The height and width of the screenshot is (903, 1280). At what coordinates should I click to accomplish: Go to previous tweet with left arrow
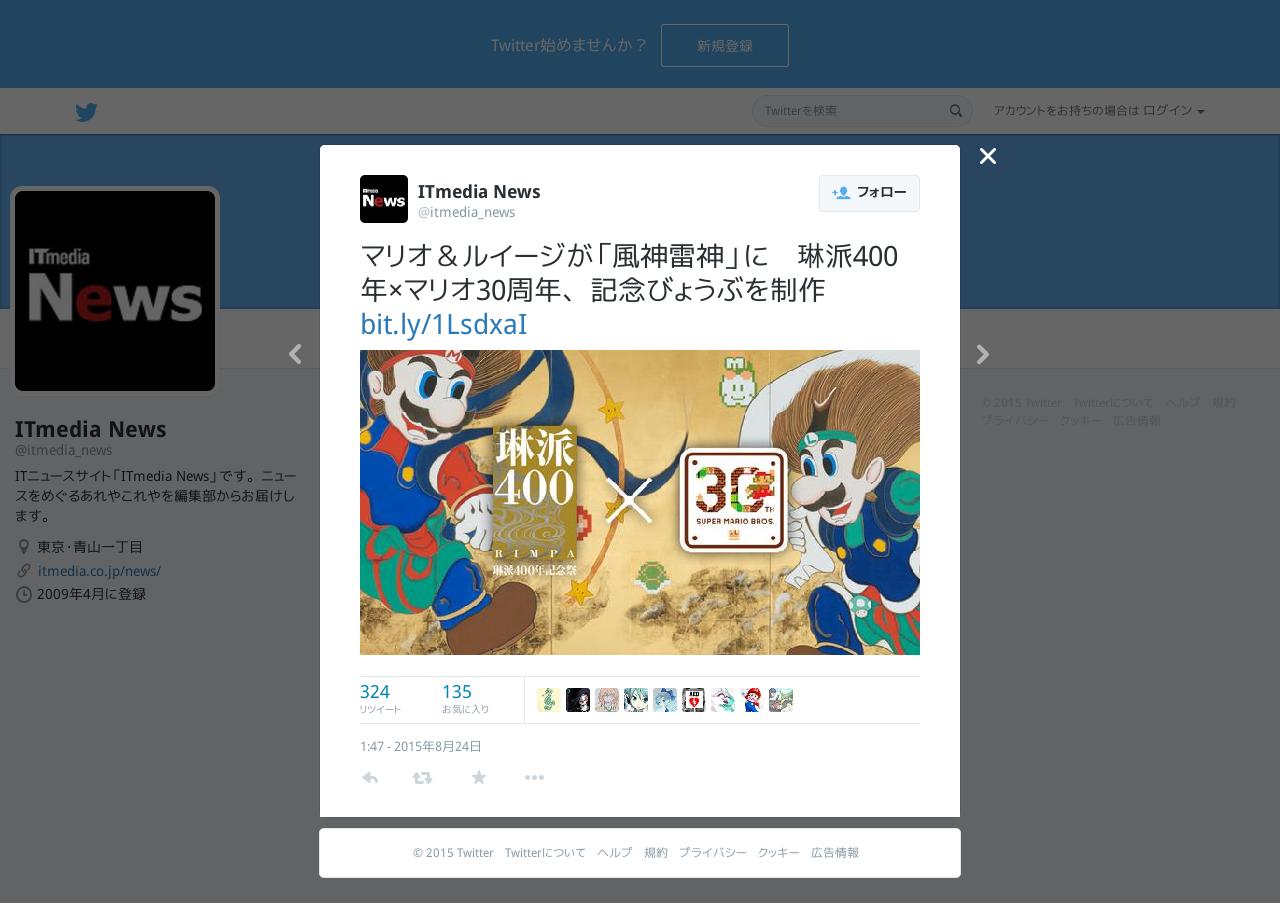point(295,354)
